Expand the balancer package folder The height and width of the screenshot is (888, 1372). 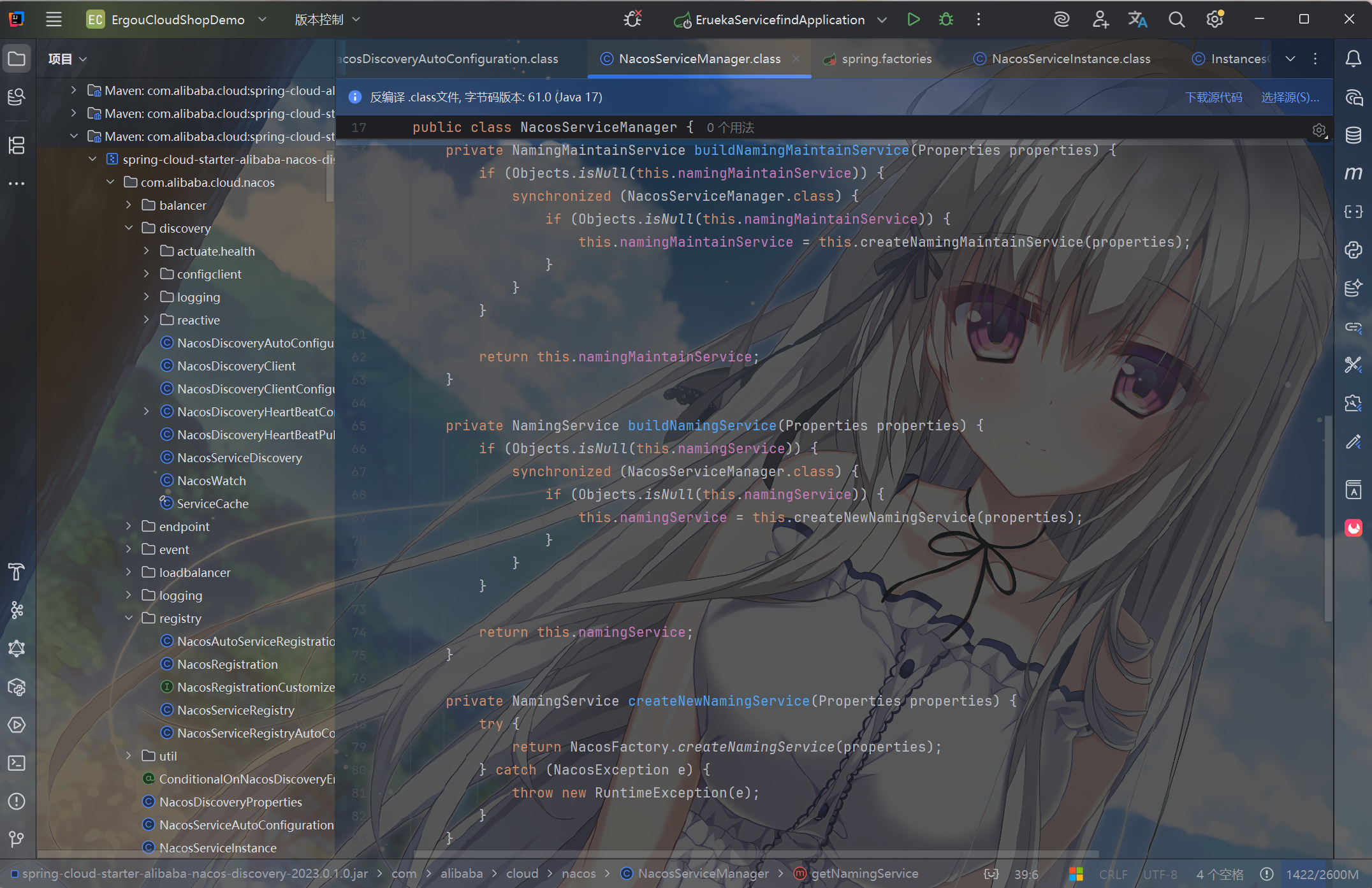point(129,205)
